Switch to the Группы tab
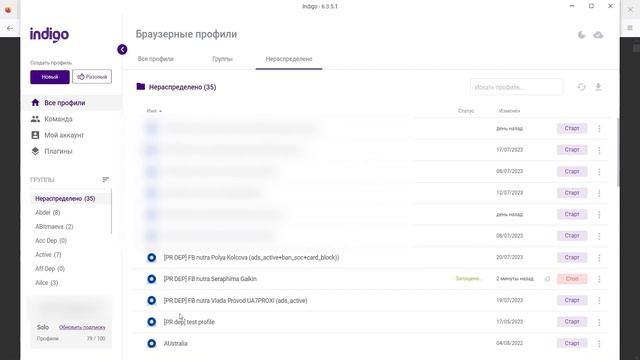640x360 pixels. tap(222, 59)
